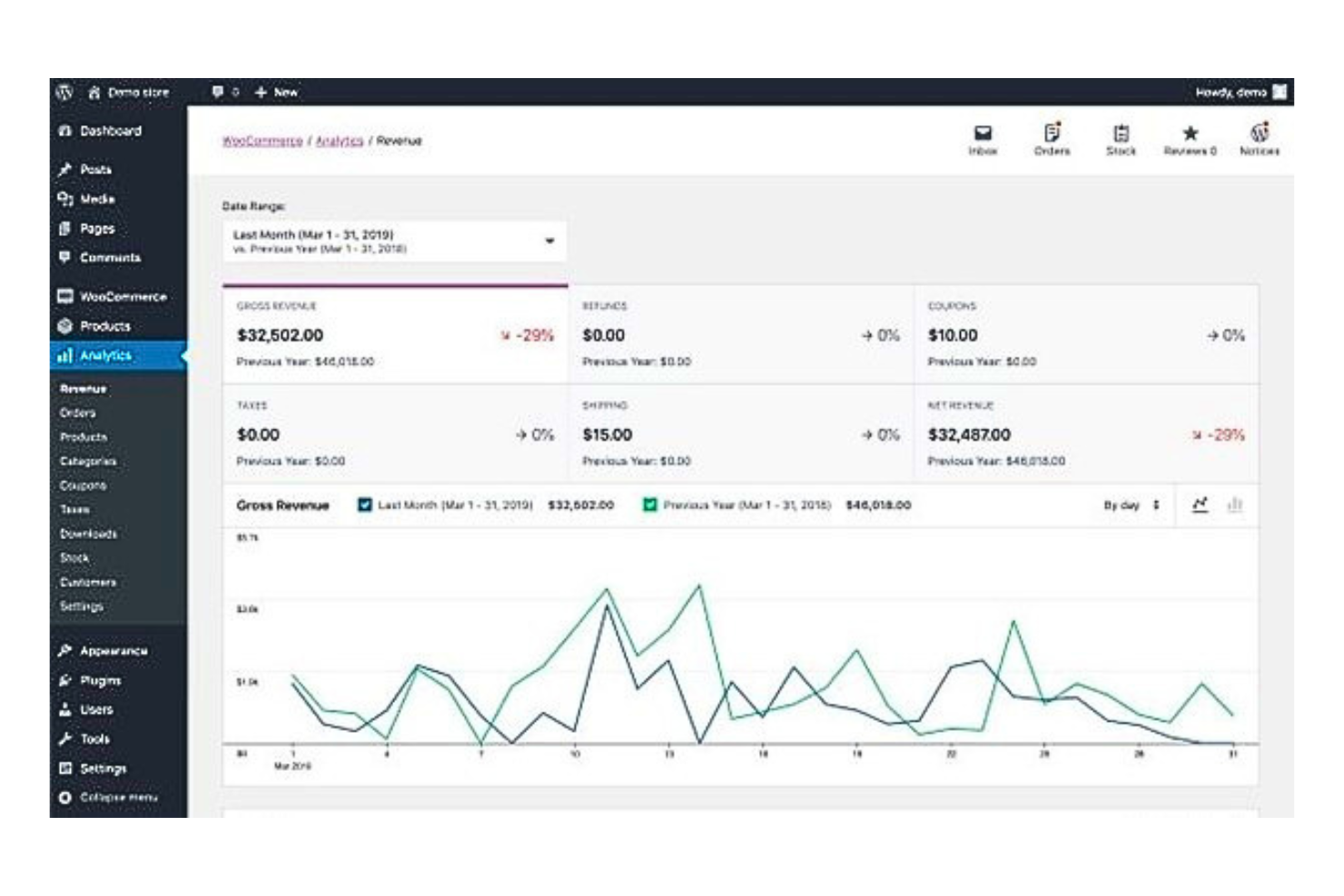Click the Analytics breadcrumb link
1344x896 pixels.
pos(340,141)
